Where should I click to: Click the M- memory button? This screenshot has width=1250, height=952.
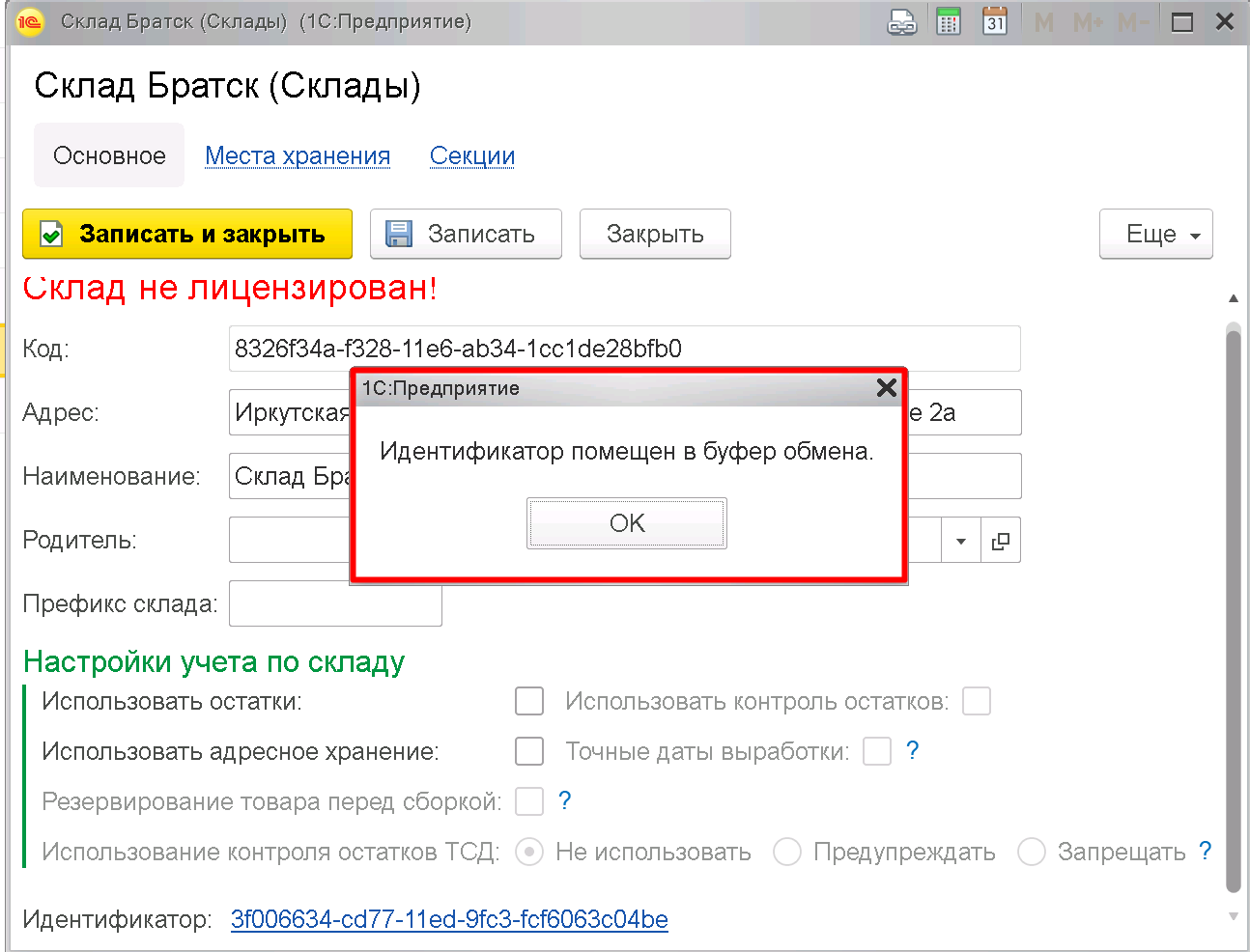click(1131, 22)
